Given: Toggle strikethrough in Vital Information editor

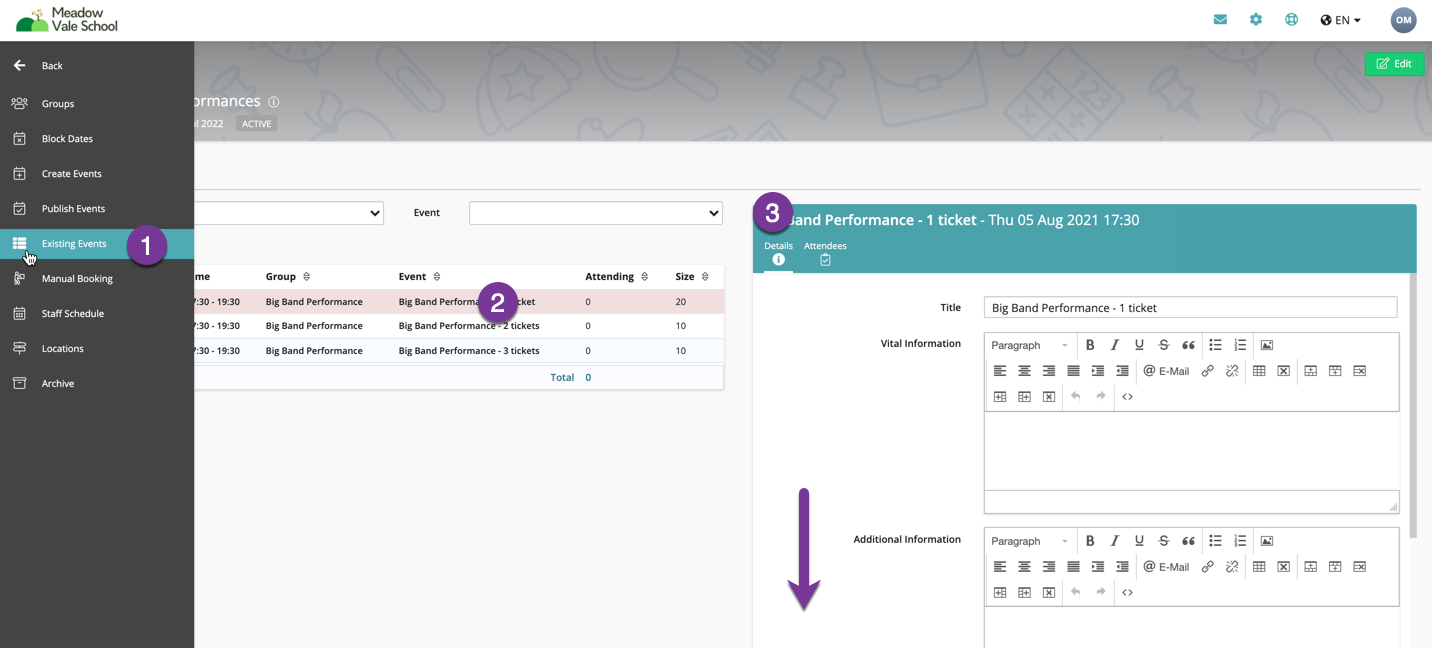Looking at the screenshot, I should (1164, 345).
